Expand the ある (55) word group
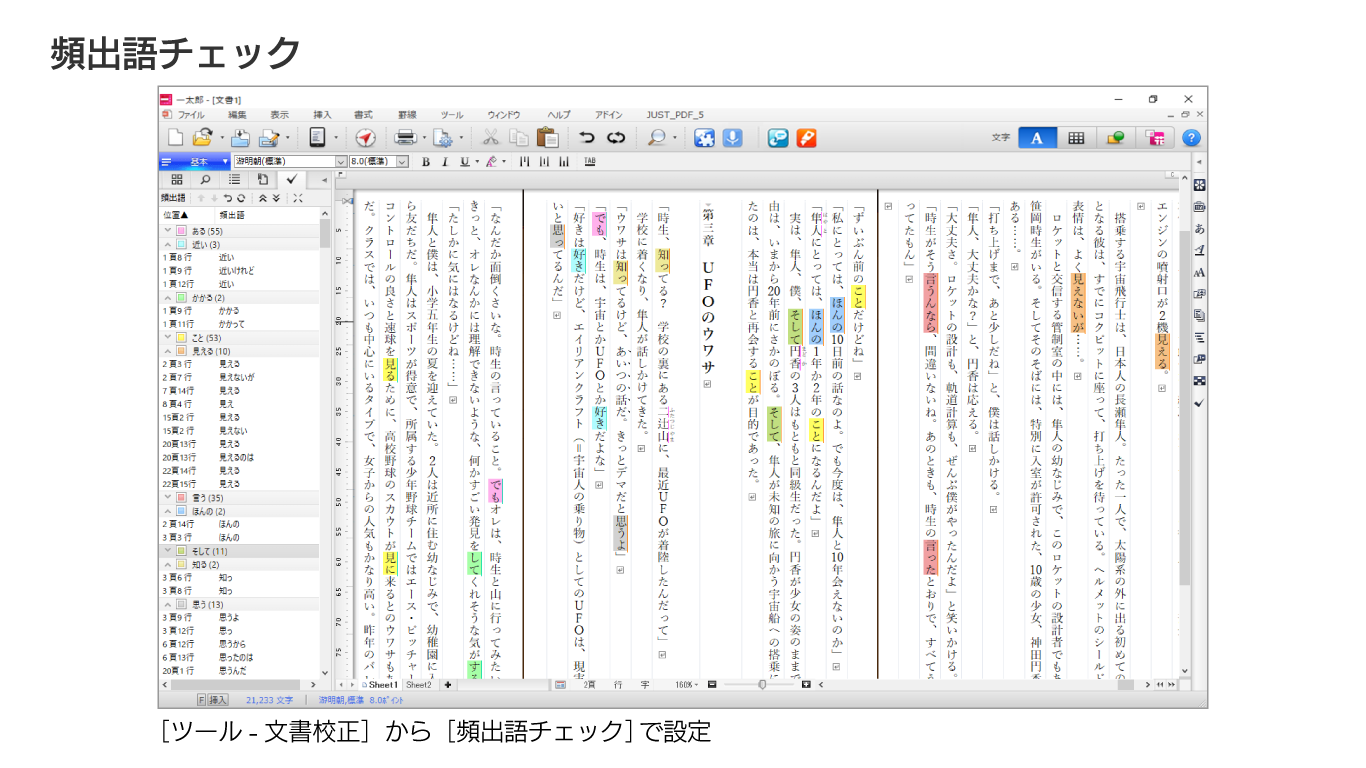This screenshot has height=768, width=1366. pos(168,231)
